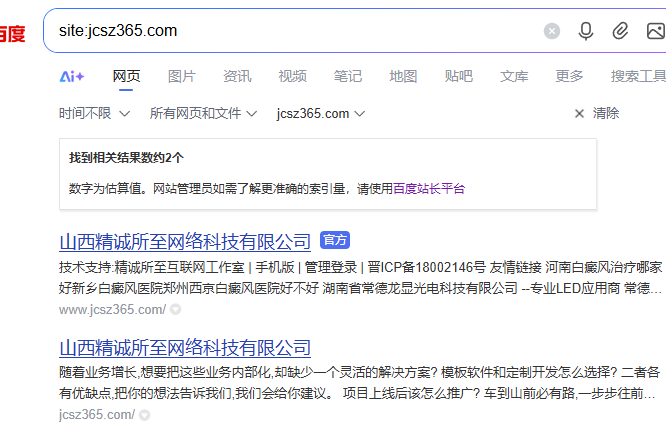Image resolution: width=666 pixels, height=437 pixels.
Task: Switch to the 图片 tab
Action: click(x=182, y=76)
